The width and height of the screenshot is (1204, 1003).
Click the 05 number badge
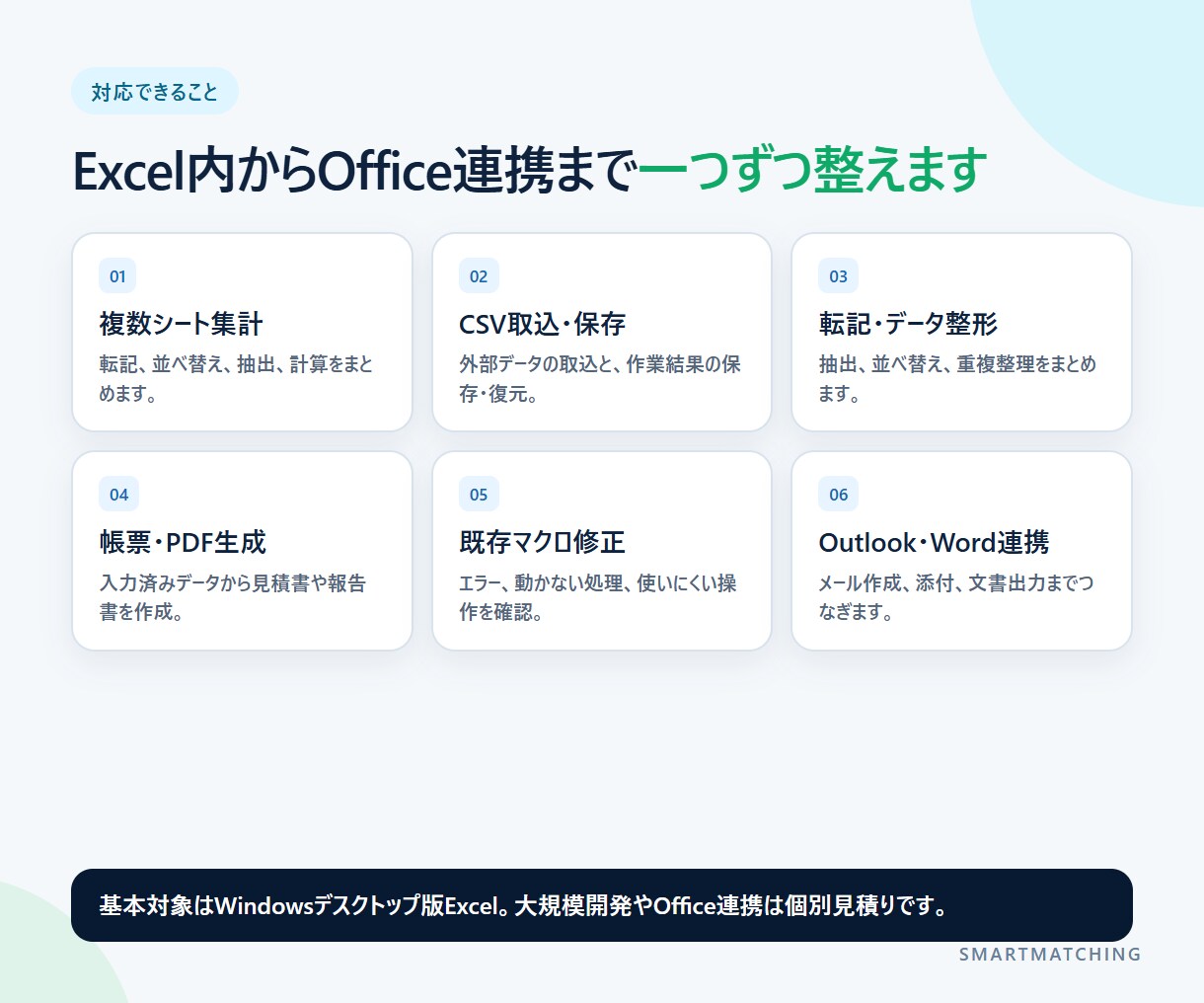[x=479, y=495]
